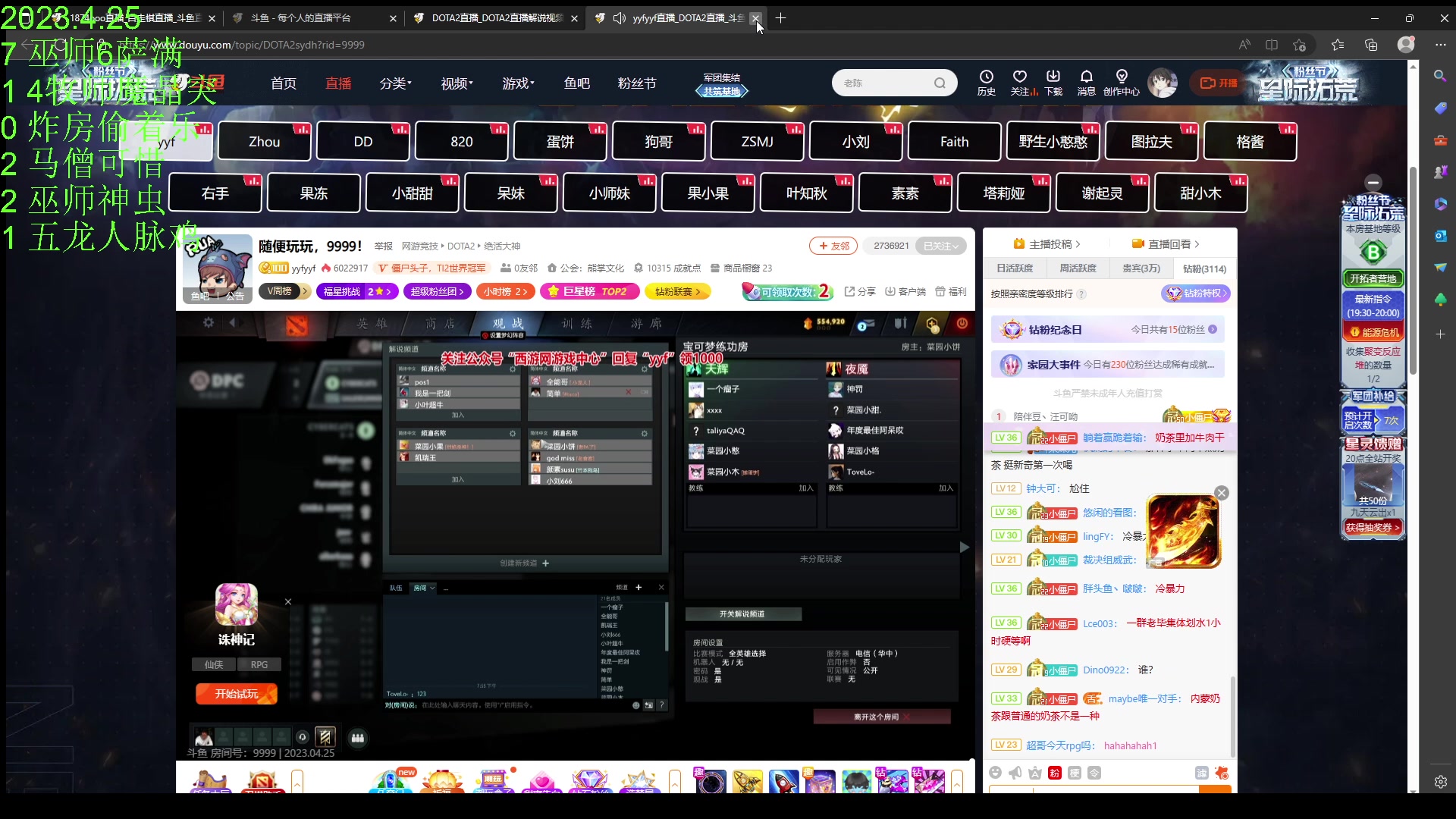Click the megaphone icon in chat toolbar
The height and width of the screenshot is (819, 1456).
(1015, 772)
